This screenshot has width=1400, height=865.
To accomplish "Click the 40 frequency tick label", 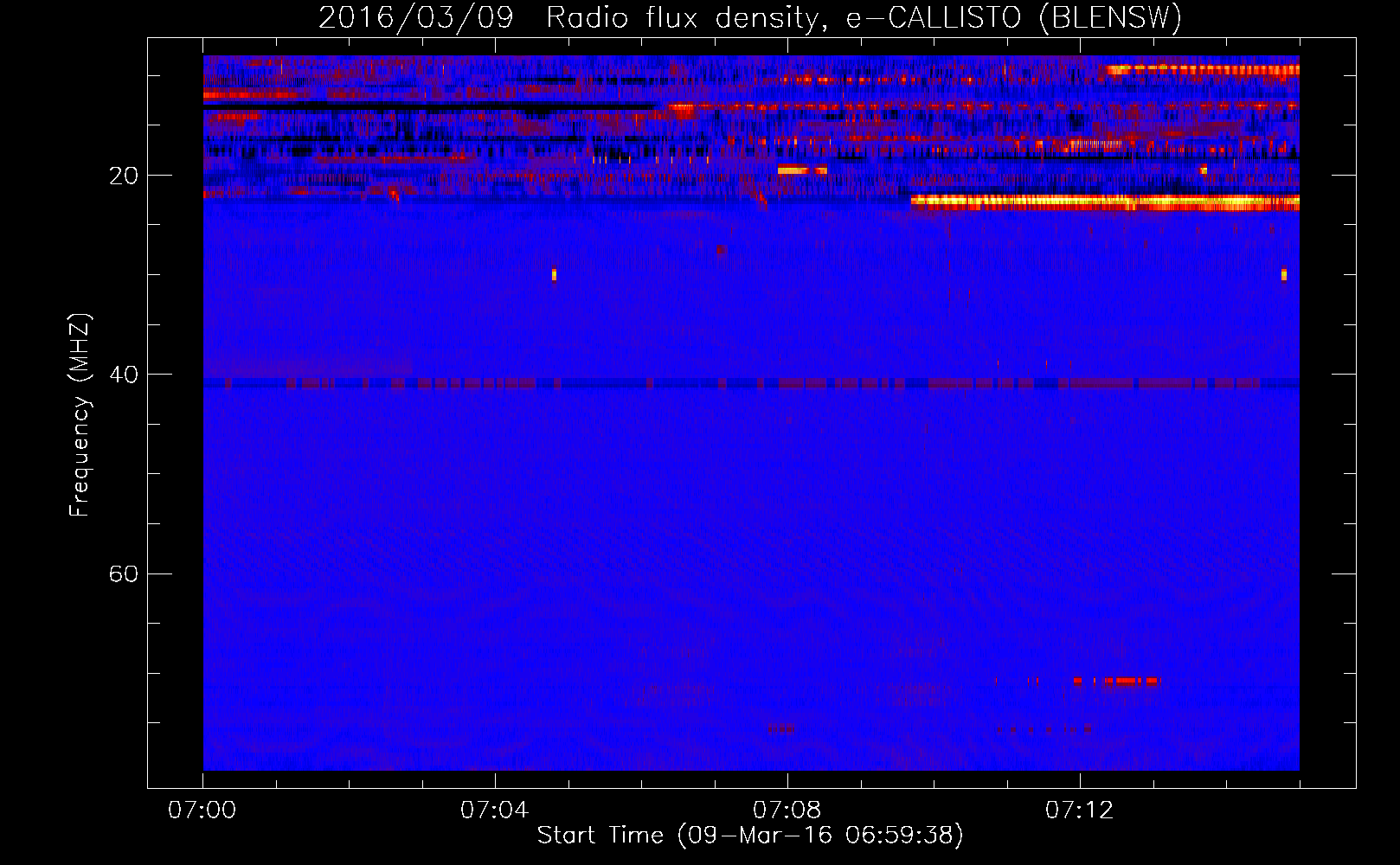I will (x=123, y=375).
